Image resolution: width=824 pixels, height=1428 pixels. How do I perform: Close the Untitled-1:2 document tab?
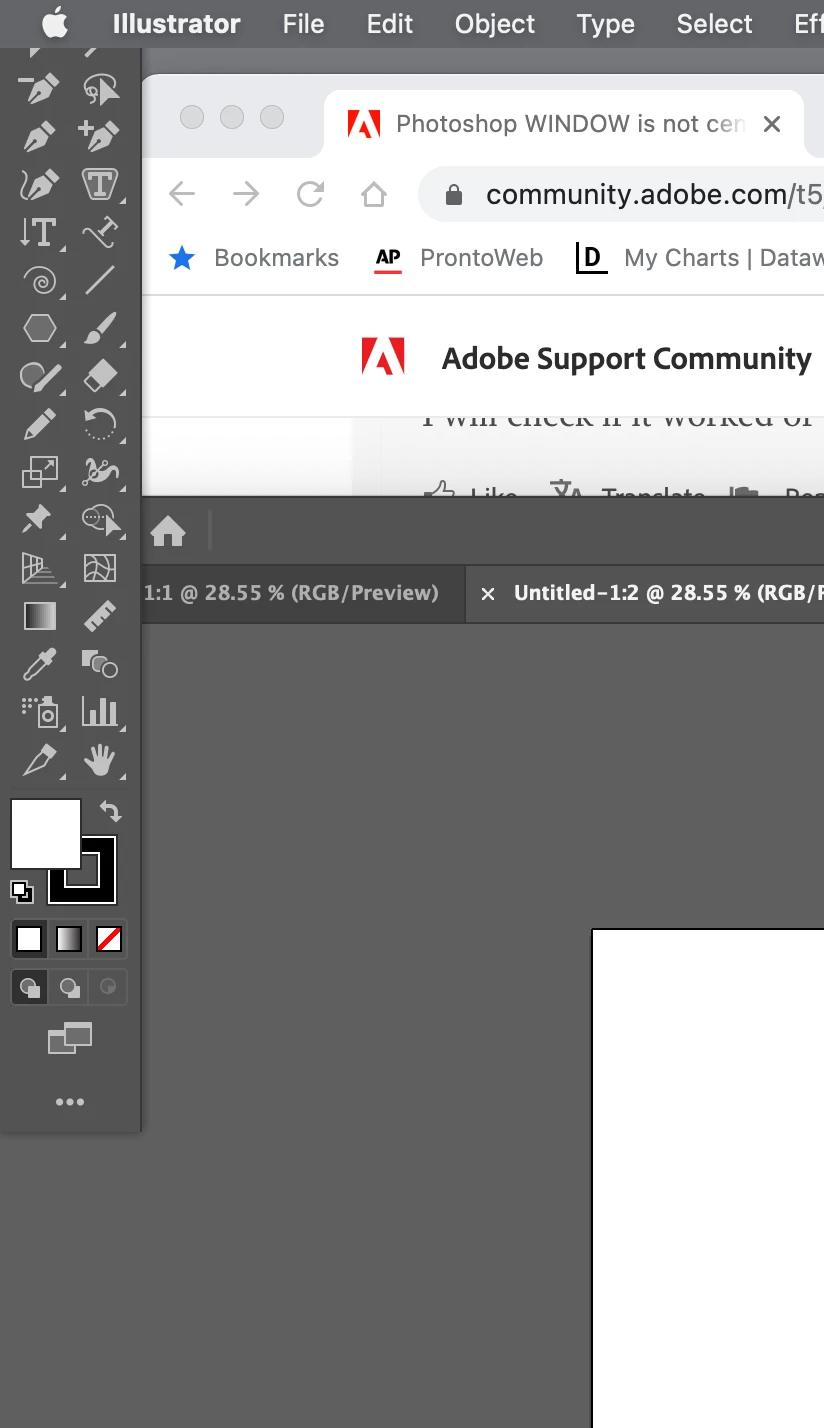488,594
